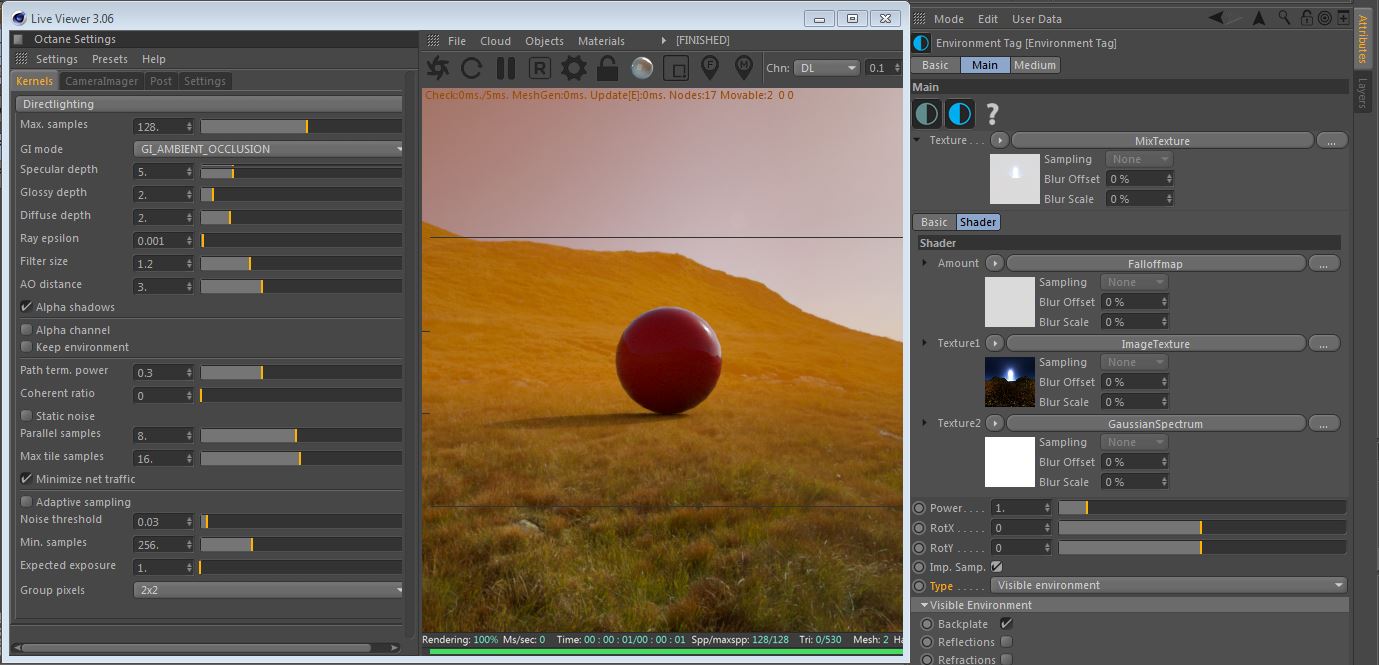Click the Octane send scene aperture icon

438,68
